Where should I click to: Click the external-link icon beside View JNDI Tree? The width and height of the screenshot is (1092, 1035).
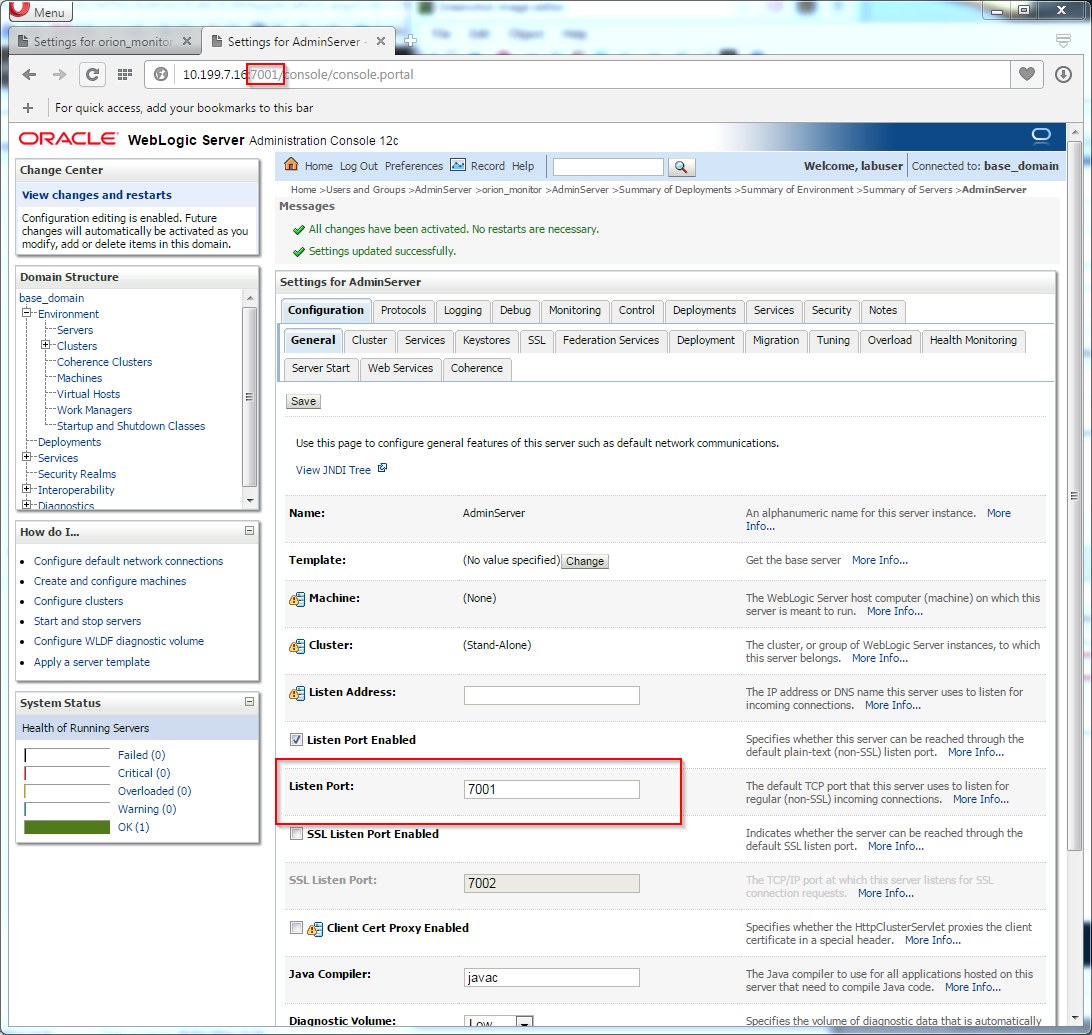(x=382, y=469)
